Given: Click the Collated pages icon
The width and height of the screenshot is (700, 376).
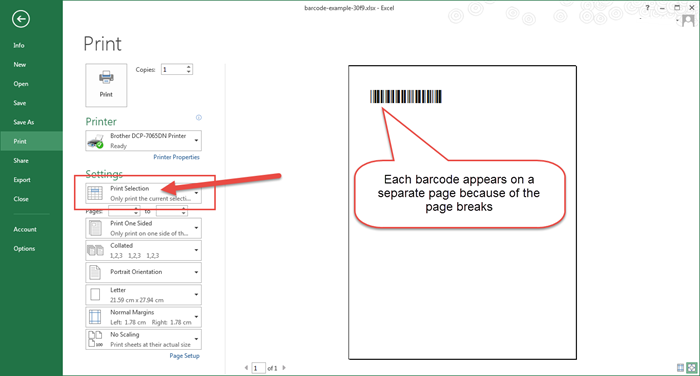Looking at the screenshot, I should coord(95,251).
